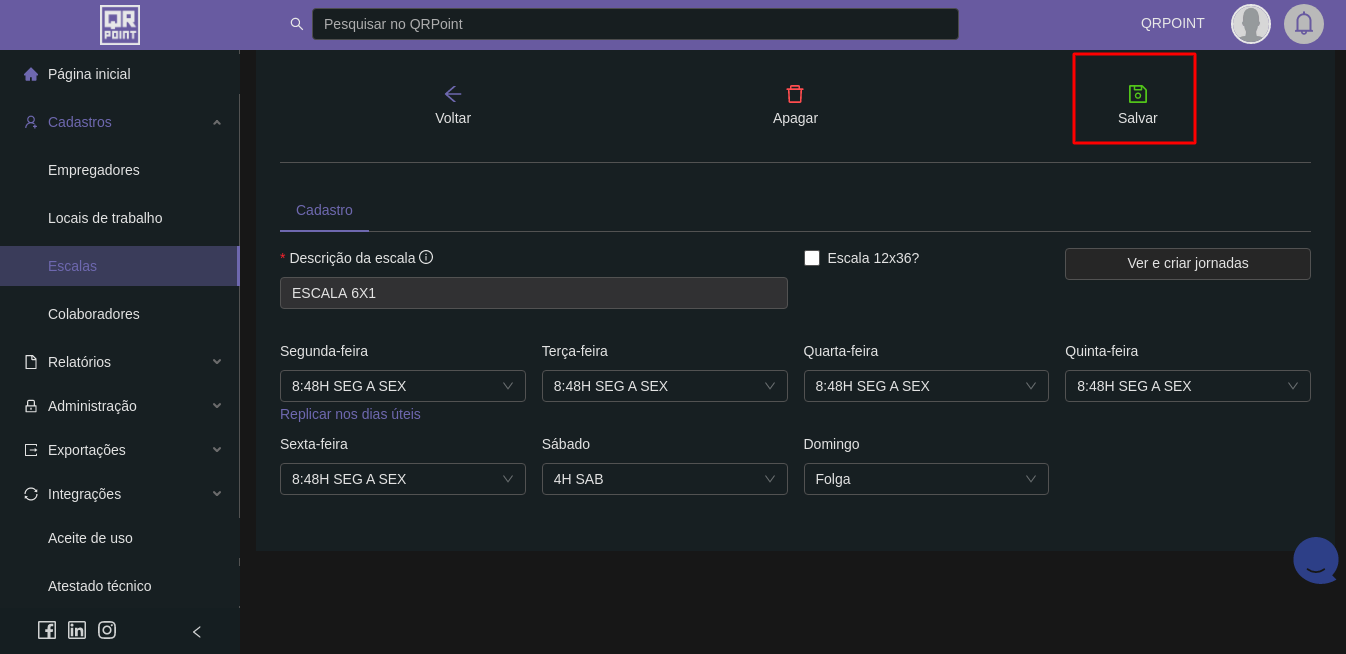Select the Cadastro tab

pos(324,210)
